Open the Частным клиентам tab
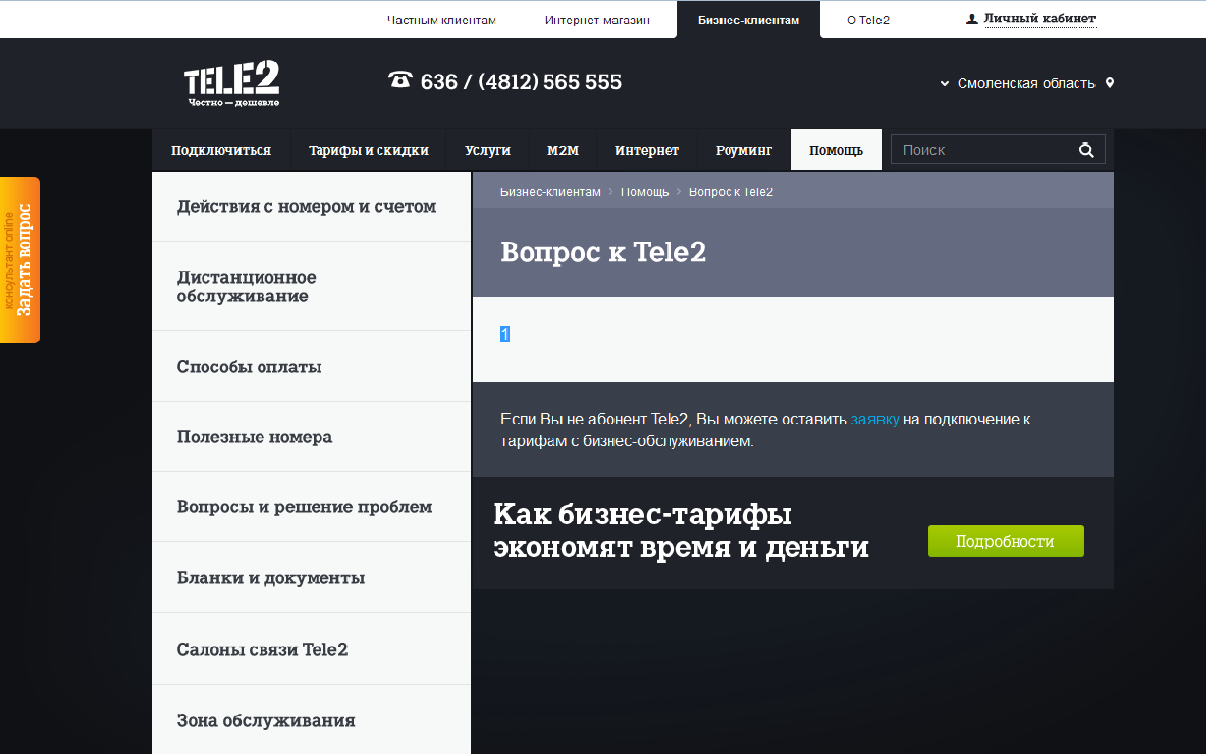The height and width of the screenshot is (754, 1206). pyautogui.click(x=441, y=19)
